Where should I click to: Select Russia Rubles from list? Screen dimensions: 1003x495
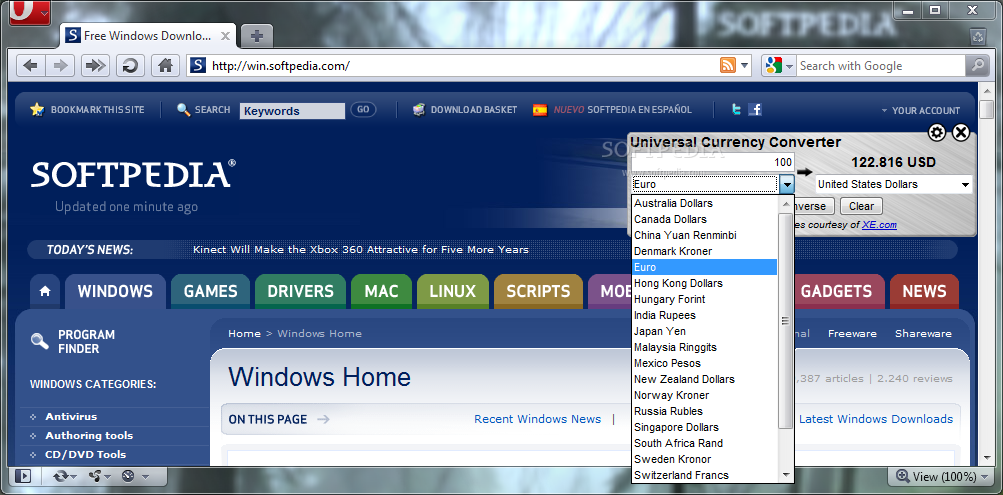coord(704,411)
